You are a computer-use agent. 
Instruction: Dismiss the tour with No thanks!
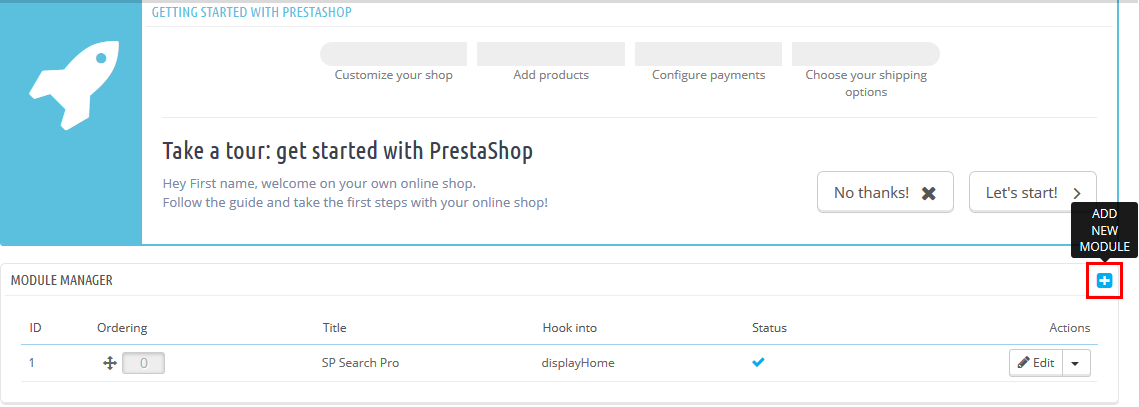tap(885, 193)
